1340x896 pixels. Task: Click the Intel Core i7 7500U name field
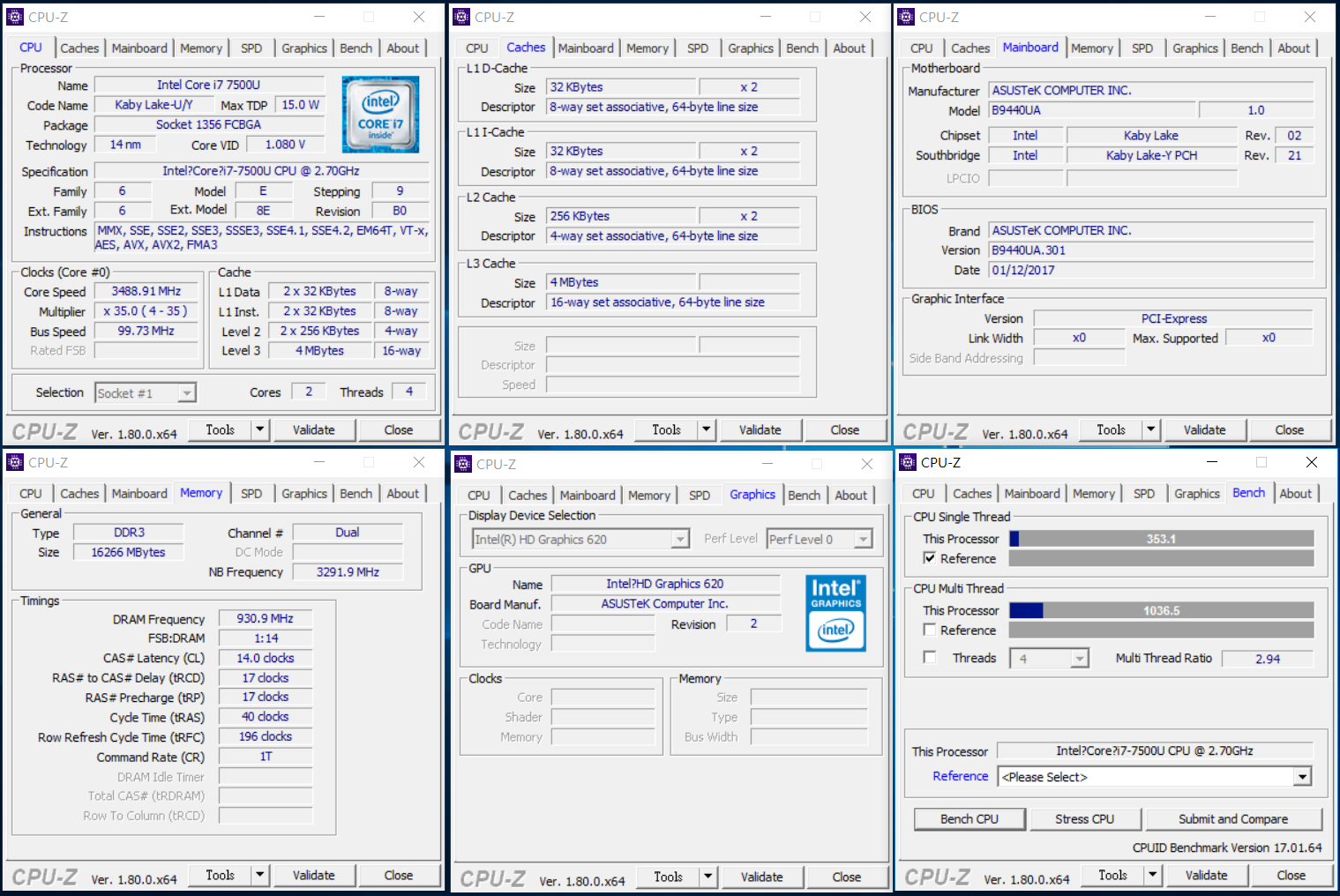(x=209, y=85)
